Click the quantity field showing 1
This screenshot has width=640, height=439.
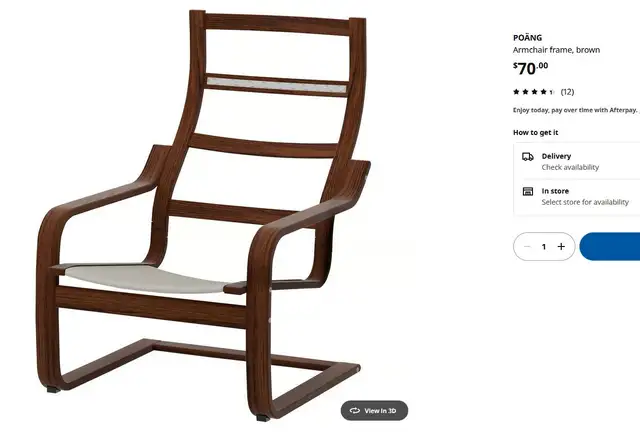544,246
